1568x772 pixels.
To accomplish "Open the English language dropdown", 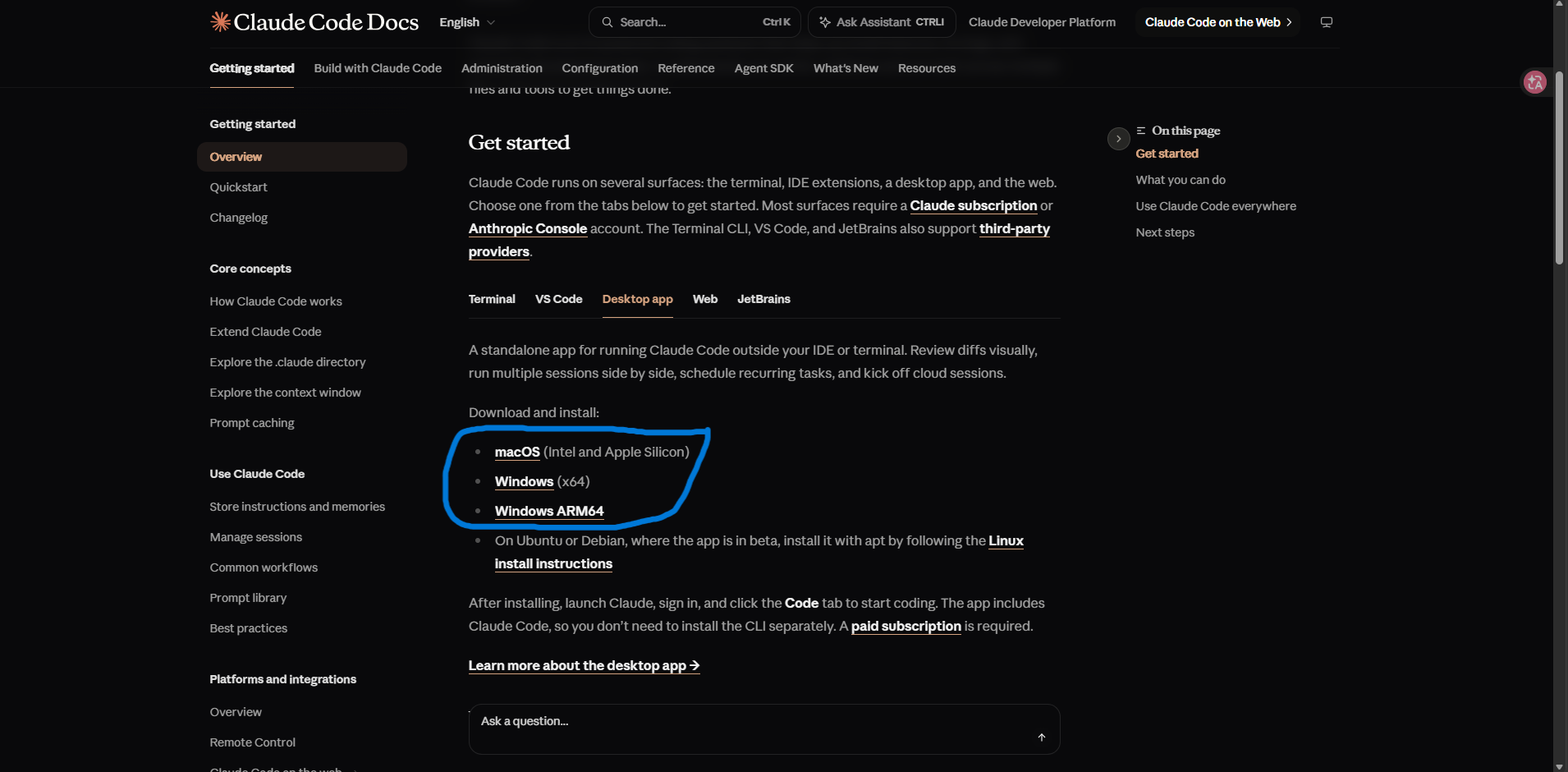I will tap(467, 22).
